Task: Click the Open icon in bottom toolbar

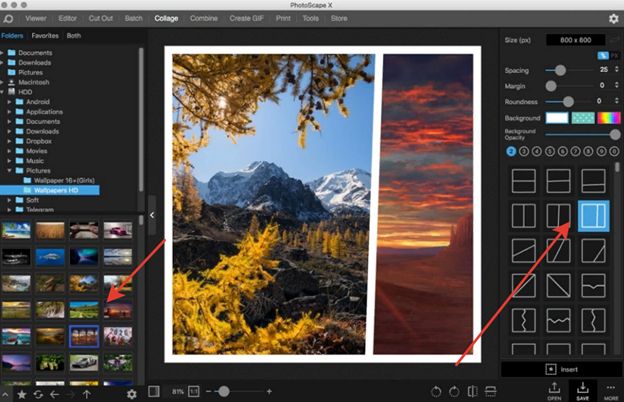Action: pyautogui.click(x=552, y=388)
